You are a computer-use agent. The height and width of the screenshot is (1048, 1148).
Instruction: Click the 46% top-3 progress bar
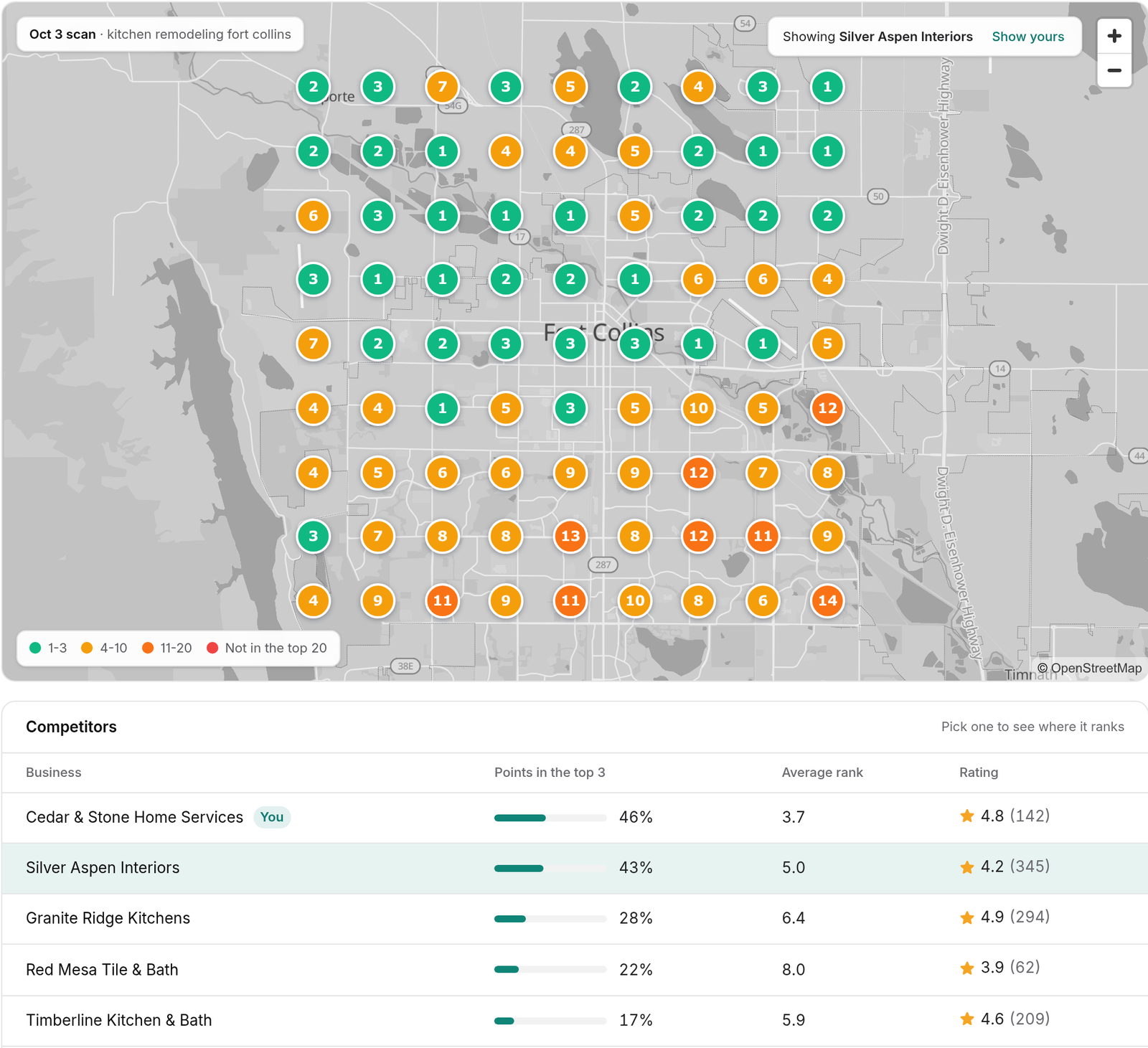(550, 818)
